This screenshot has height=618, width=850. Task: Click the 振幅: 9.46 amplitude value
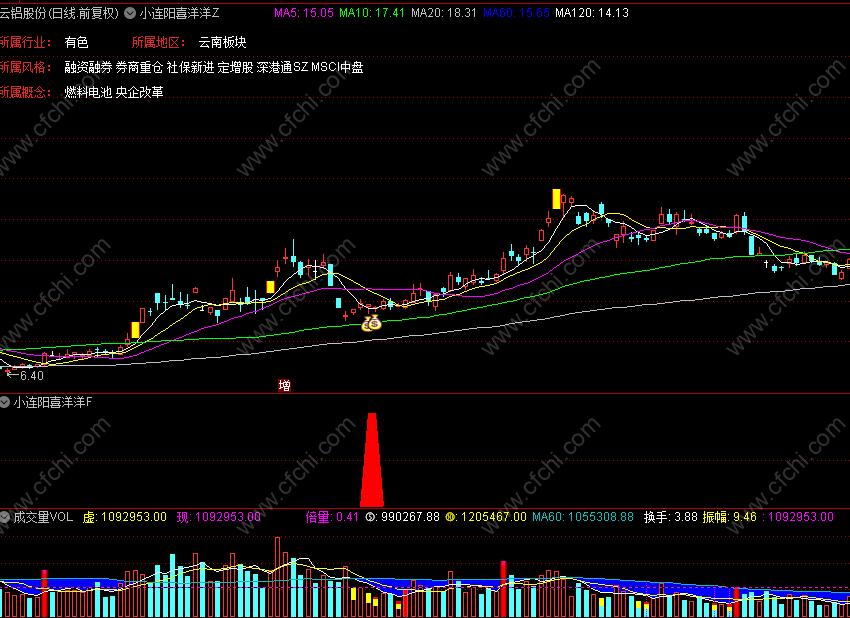tap(730, 517)
